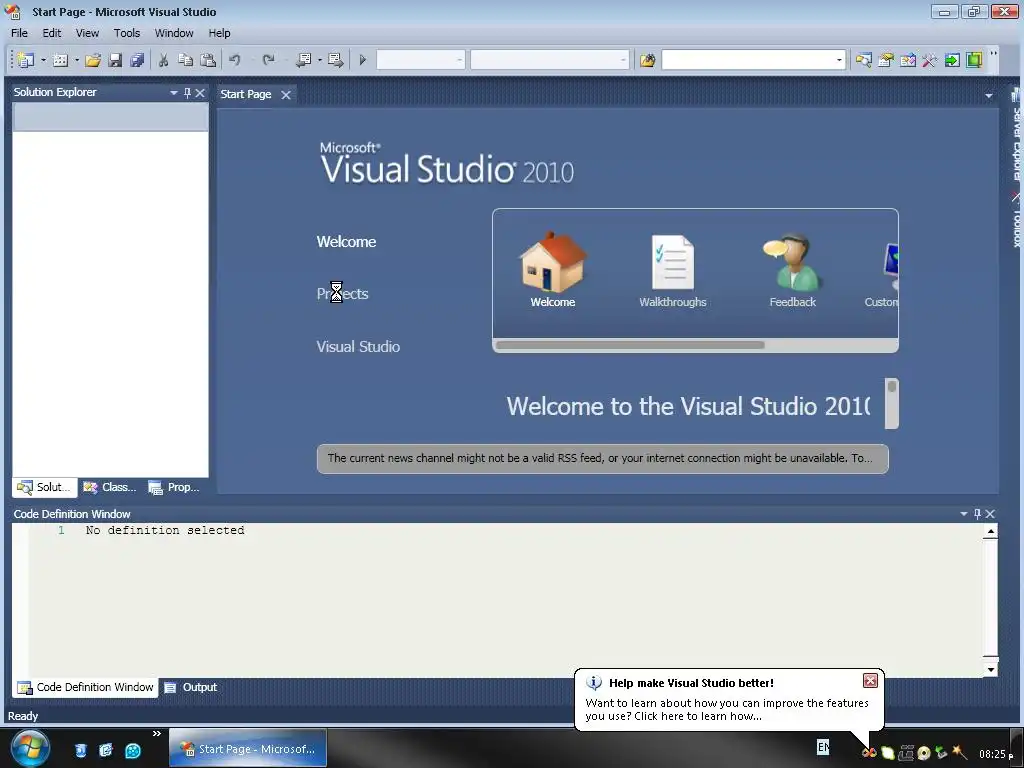Click the Cut scissors icon
The image size is (1024, 768).
tap(163, 60)
